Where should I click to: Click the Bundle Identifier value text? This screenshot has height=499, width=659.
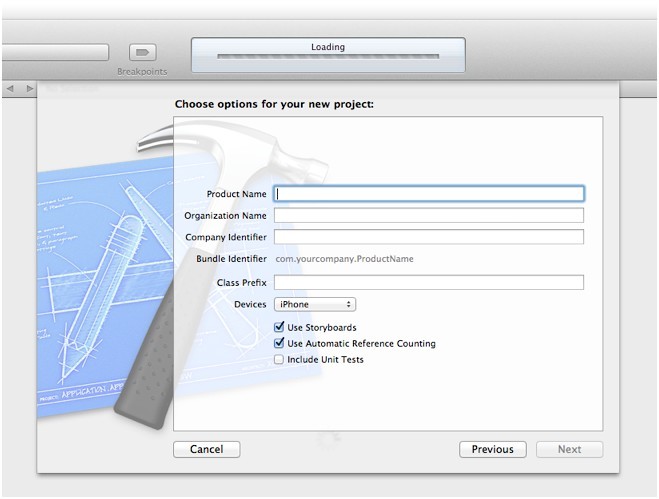[344, 259]
